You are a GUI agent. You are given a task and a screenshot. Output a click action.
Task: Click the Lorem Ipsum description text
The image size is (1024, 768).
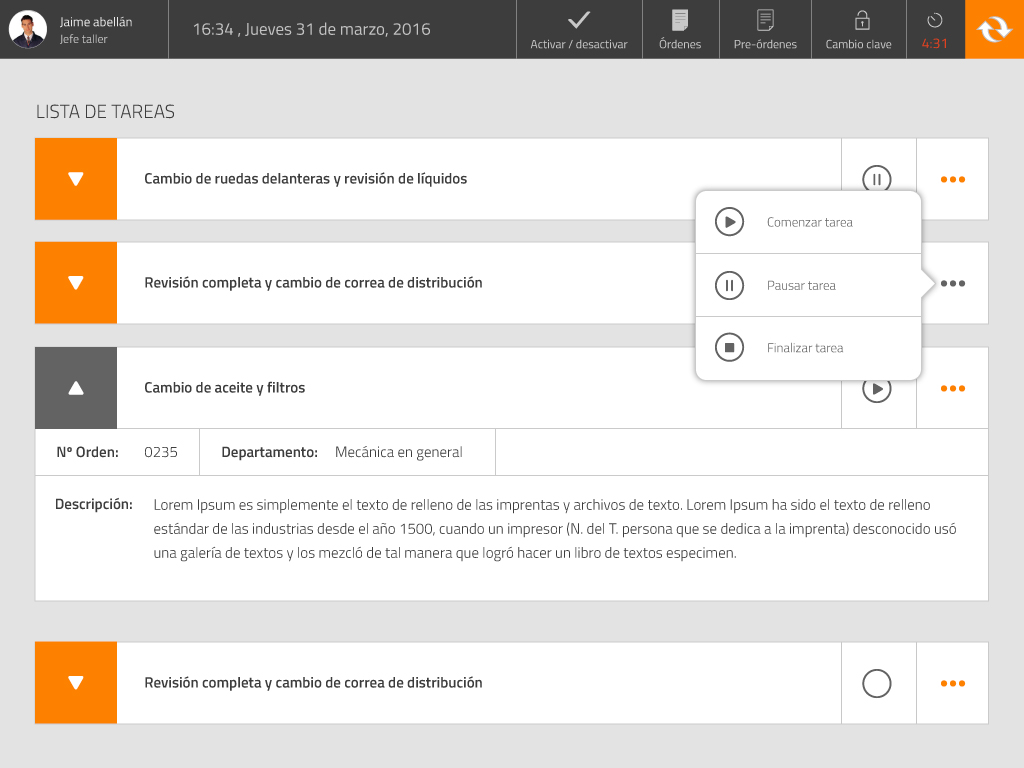pos(554,529)
